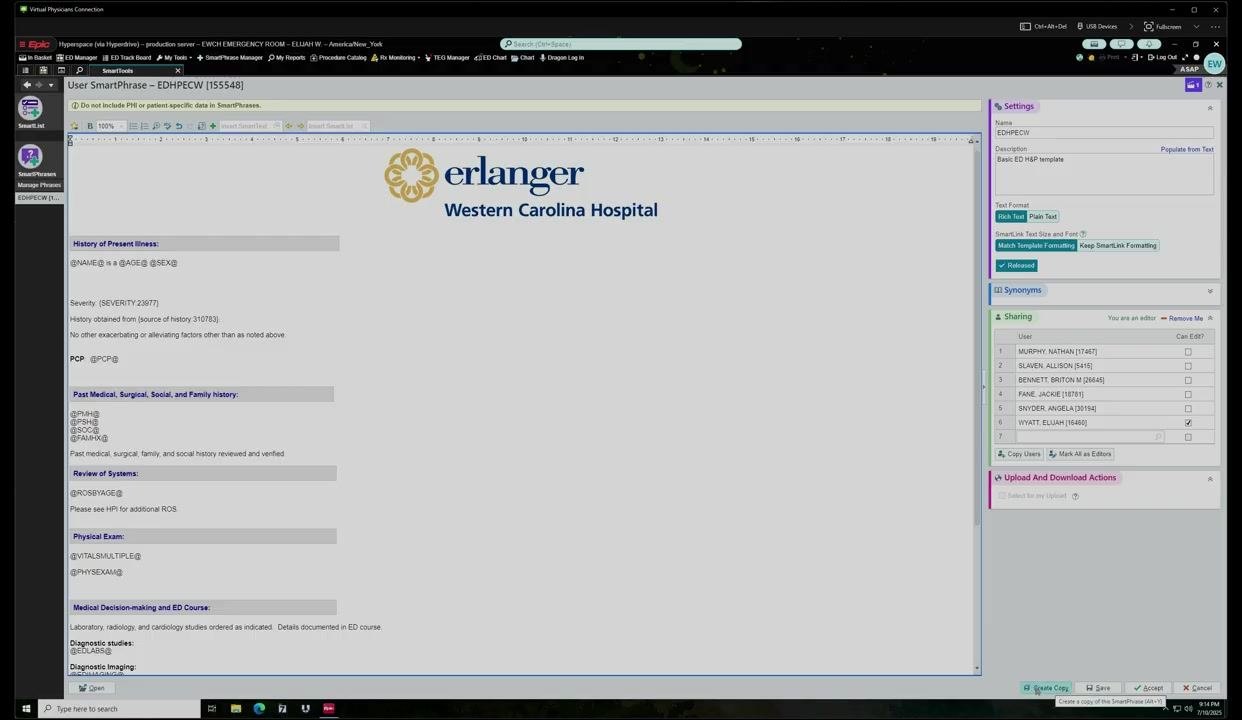Viewport: 1242px width, 720px height.
Task: Accept the SmartPhrase changes
Action: [1148, 688]
